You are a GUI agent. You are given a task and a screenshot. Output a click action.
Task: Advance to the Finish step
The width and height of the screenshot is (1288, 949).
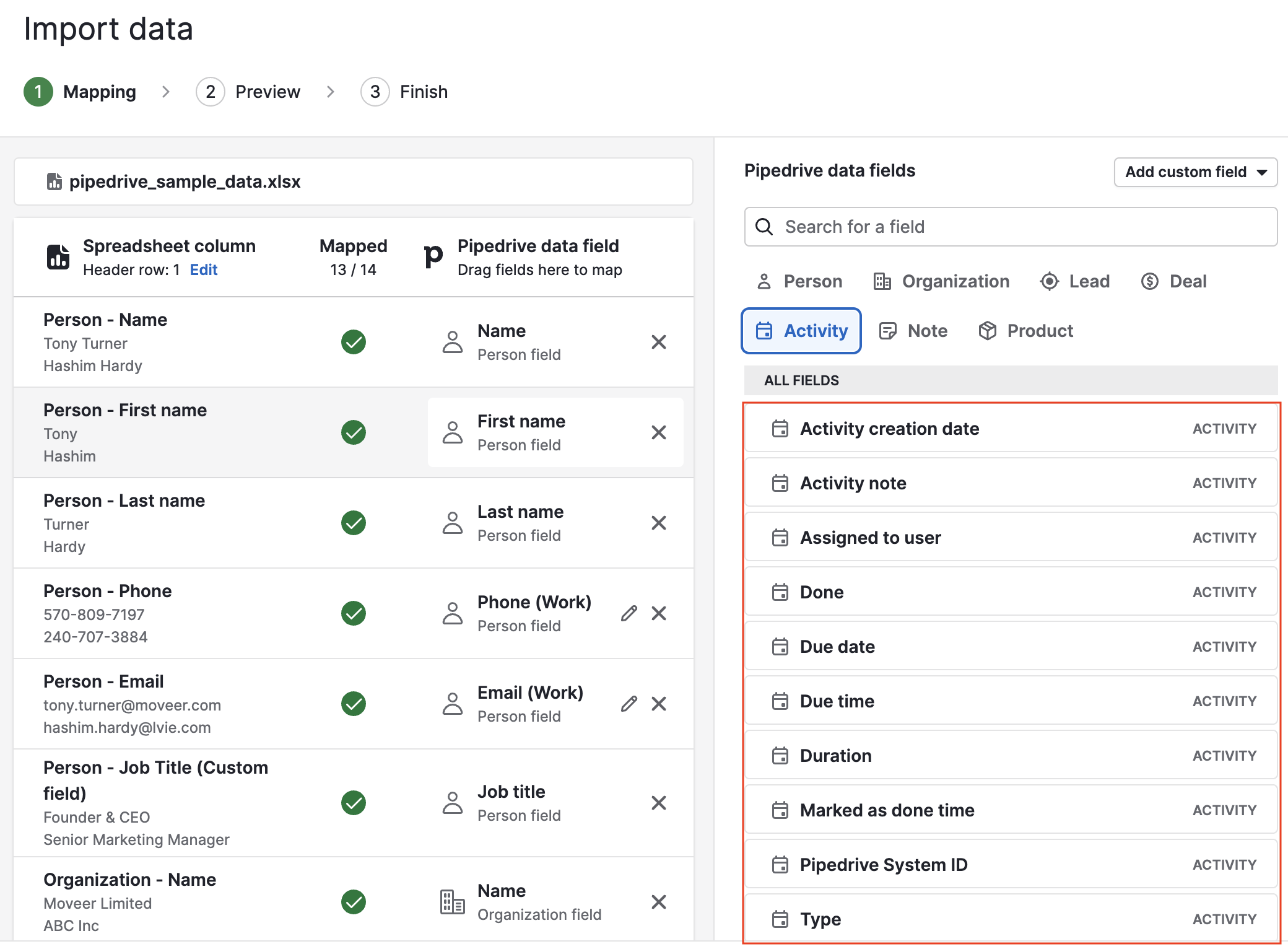tap(405, 91)
